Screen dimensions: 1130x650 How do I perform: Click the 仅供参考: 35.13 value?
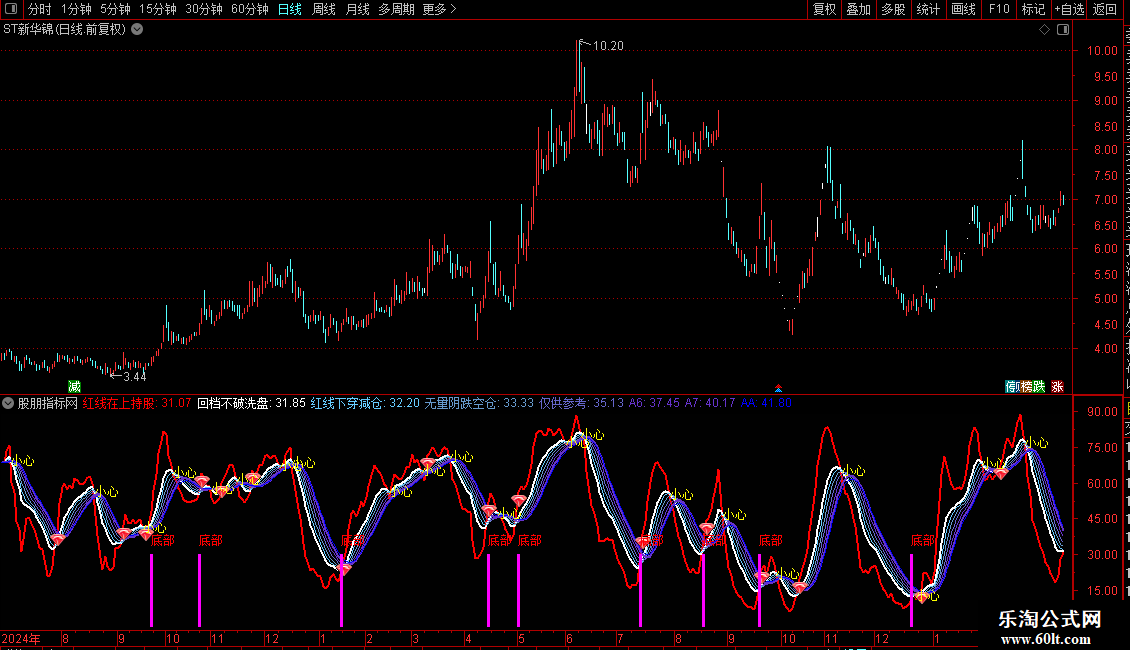pos(582,403)
